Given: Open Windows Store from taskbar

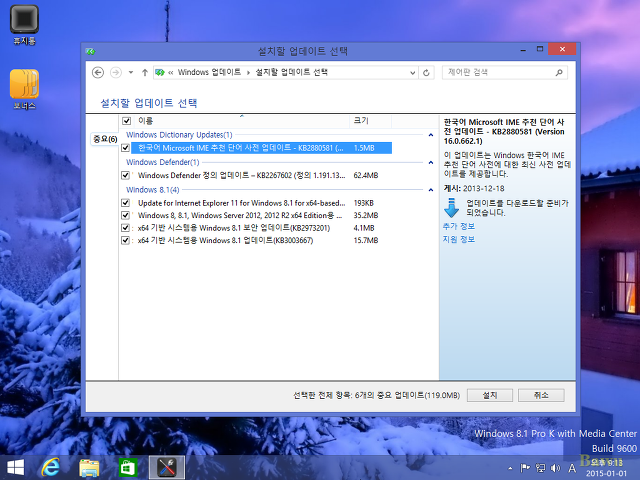Looking at the screenshot, I should coord(128,467).
